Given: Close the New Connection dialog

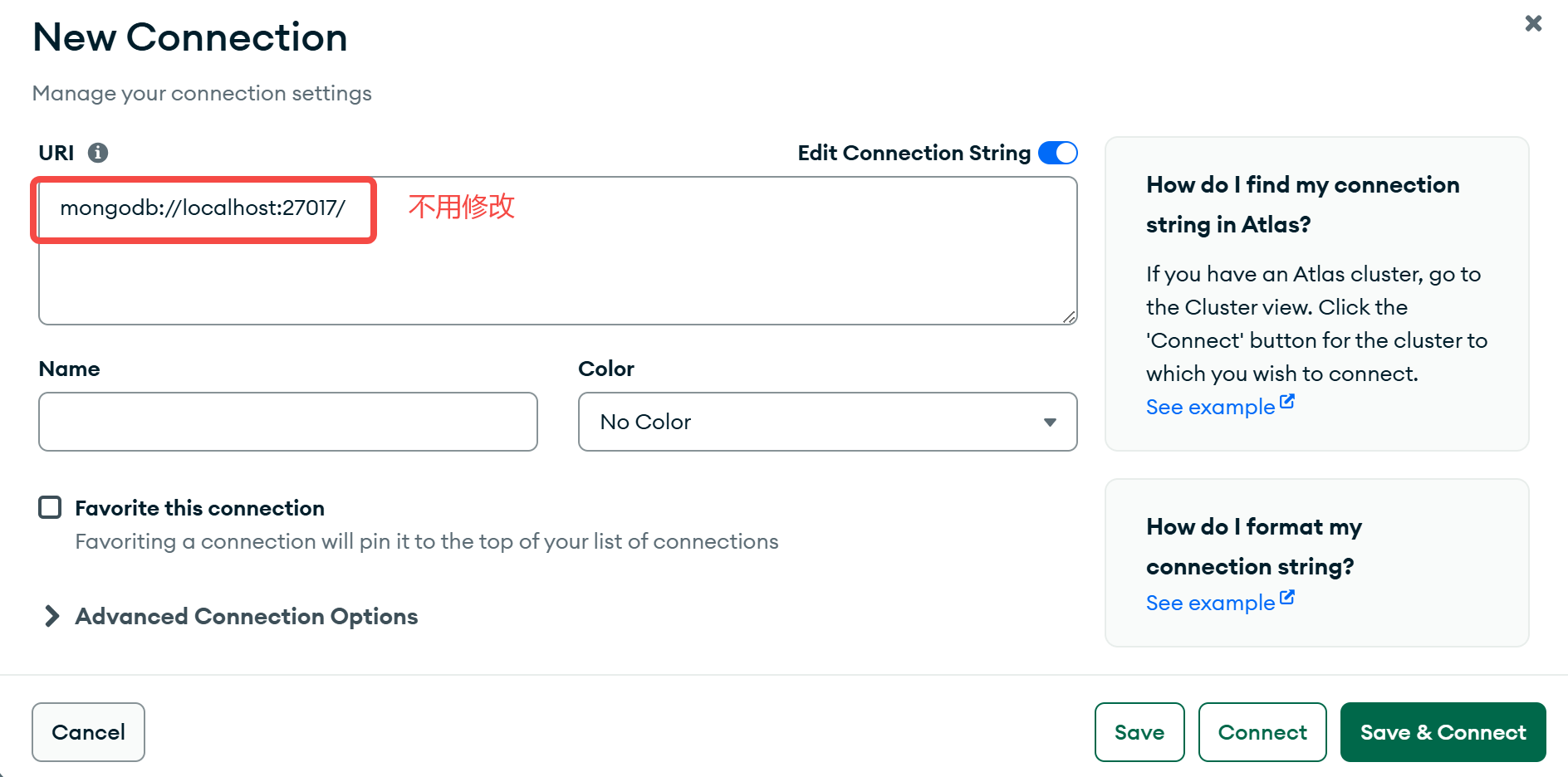Looking at the screenshot, I should 1533,23.
